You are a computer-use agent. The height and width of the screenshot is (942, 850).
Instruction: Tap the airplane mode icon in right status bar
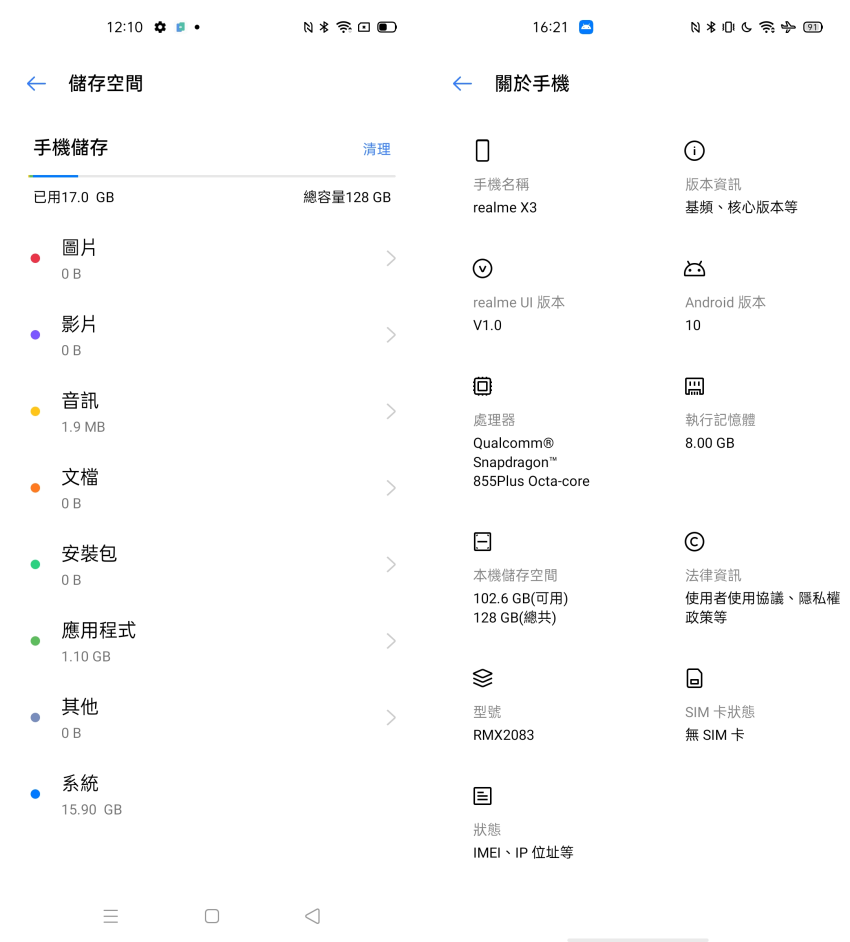[788, 27]
